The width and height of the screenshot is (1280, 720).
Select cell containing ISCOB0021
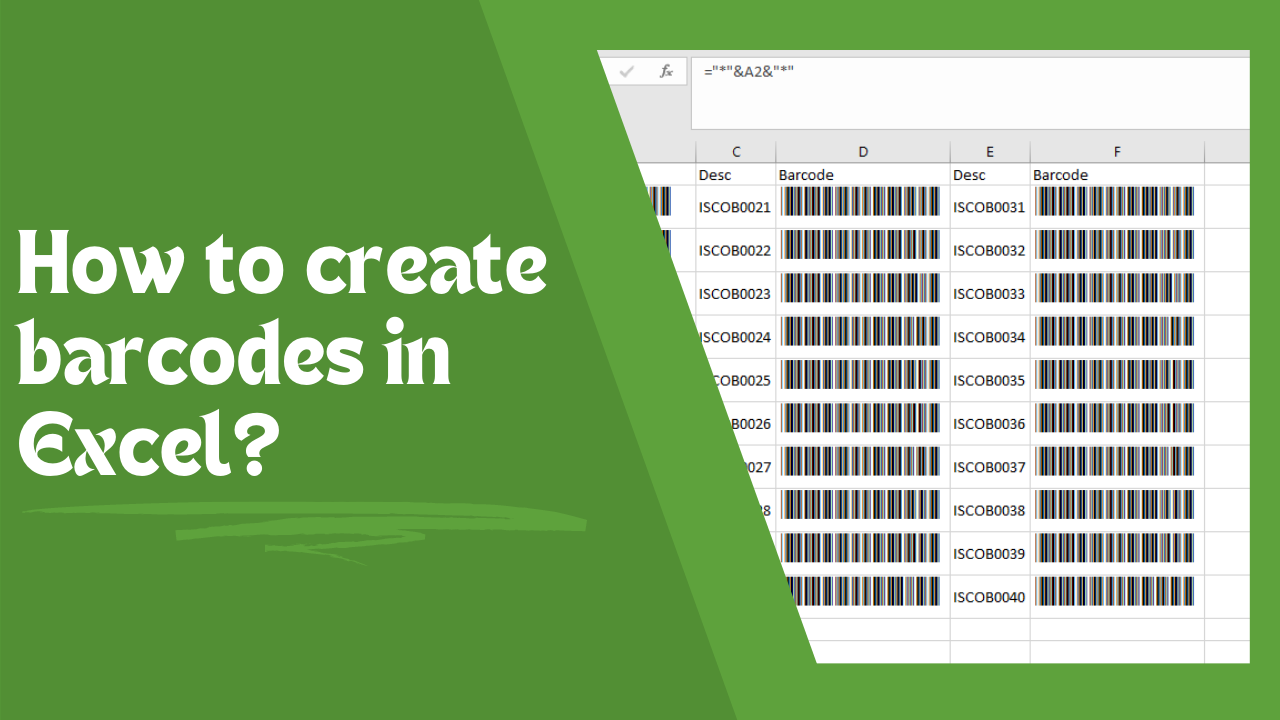click(x=736, y=207)
